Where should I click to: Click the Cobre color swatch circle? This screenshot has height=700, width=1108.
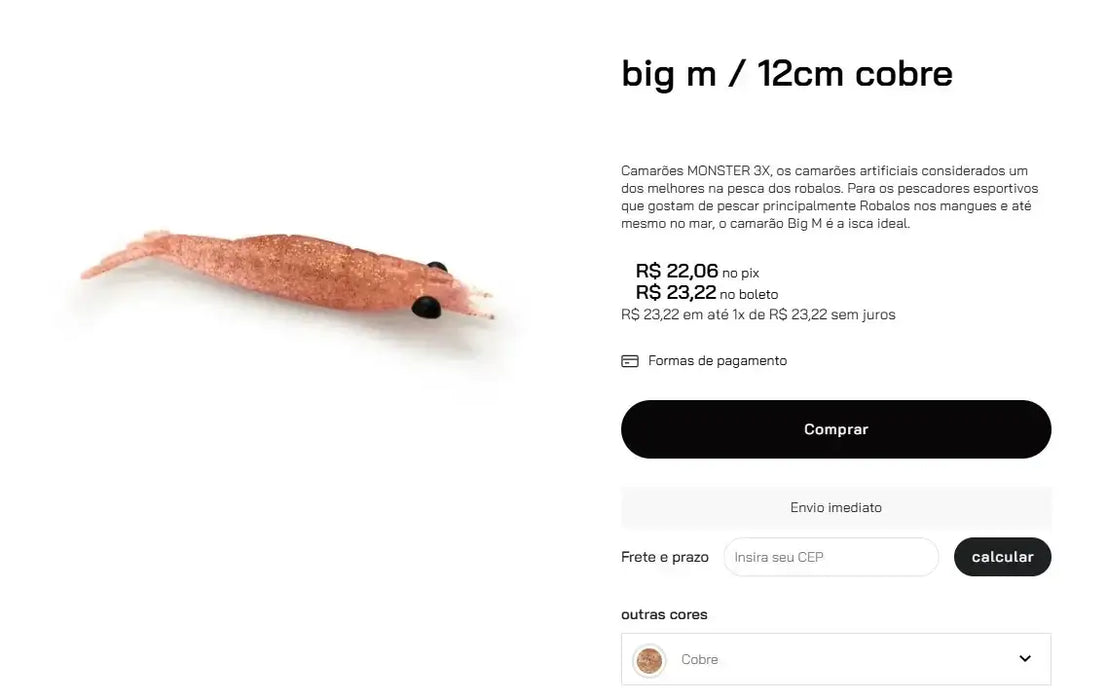(649, 660)
